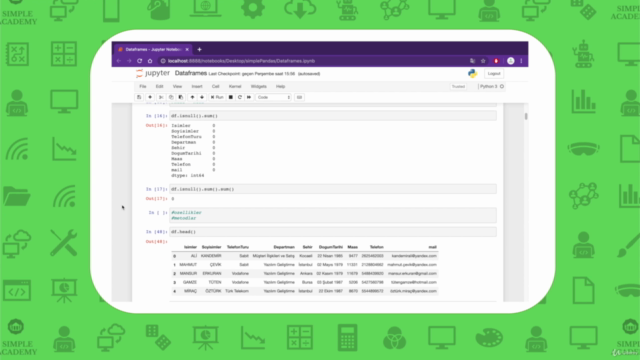Viewport: 640px width, 360px height.
Task: Open the Edit menu
Action: coord(159,87)
